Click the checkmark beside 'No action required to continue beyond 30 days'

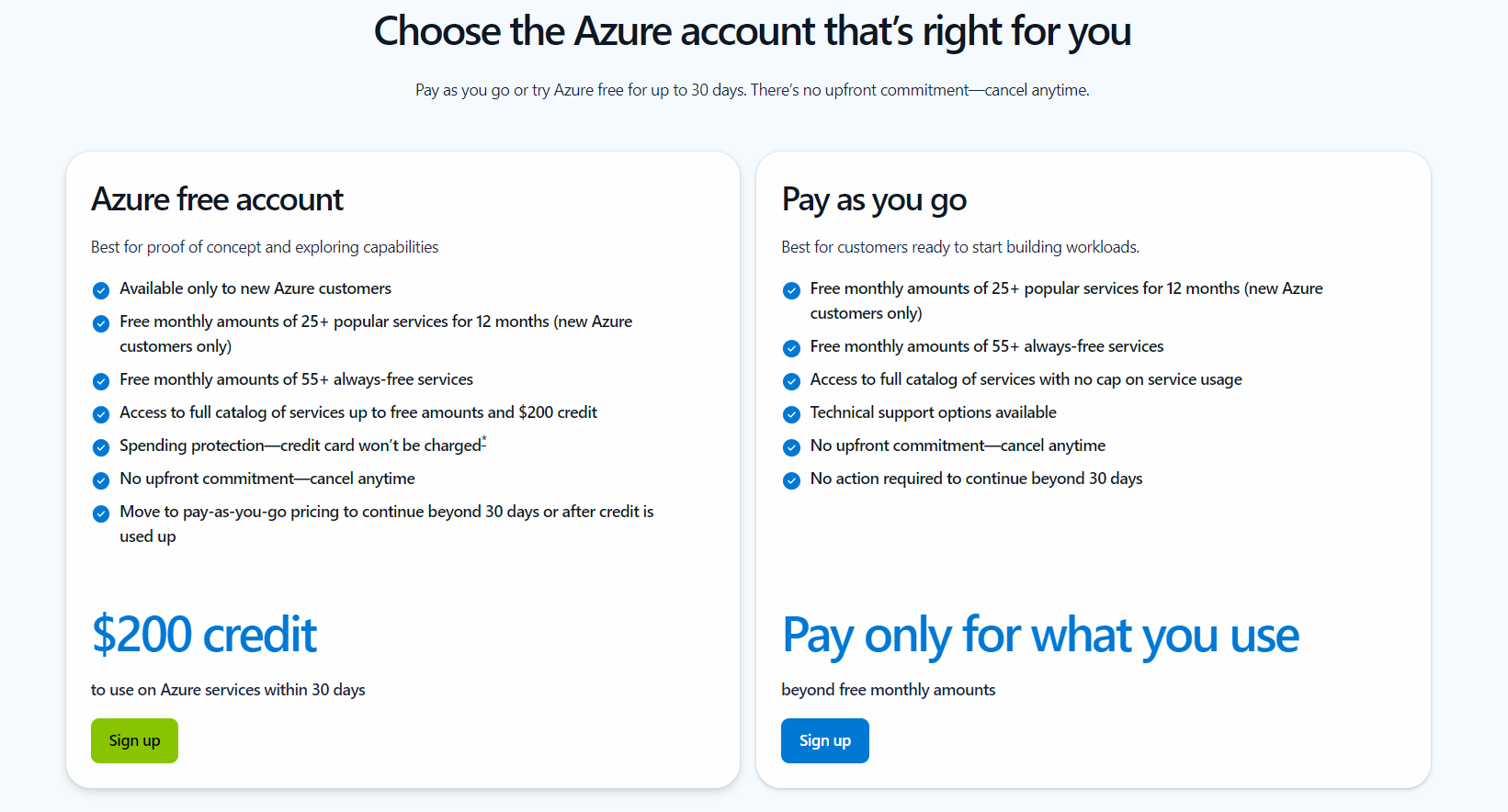[792, 479]
